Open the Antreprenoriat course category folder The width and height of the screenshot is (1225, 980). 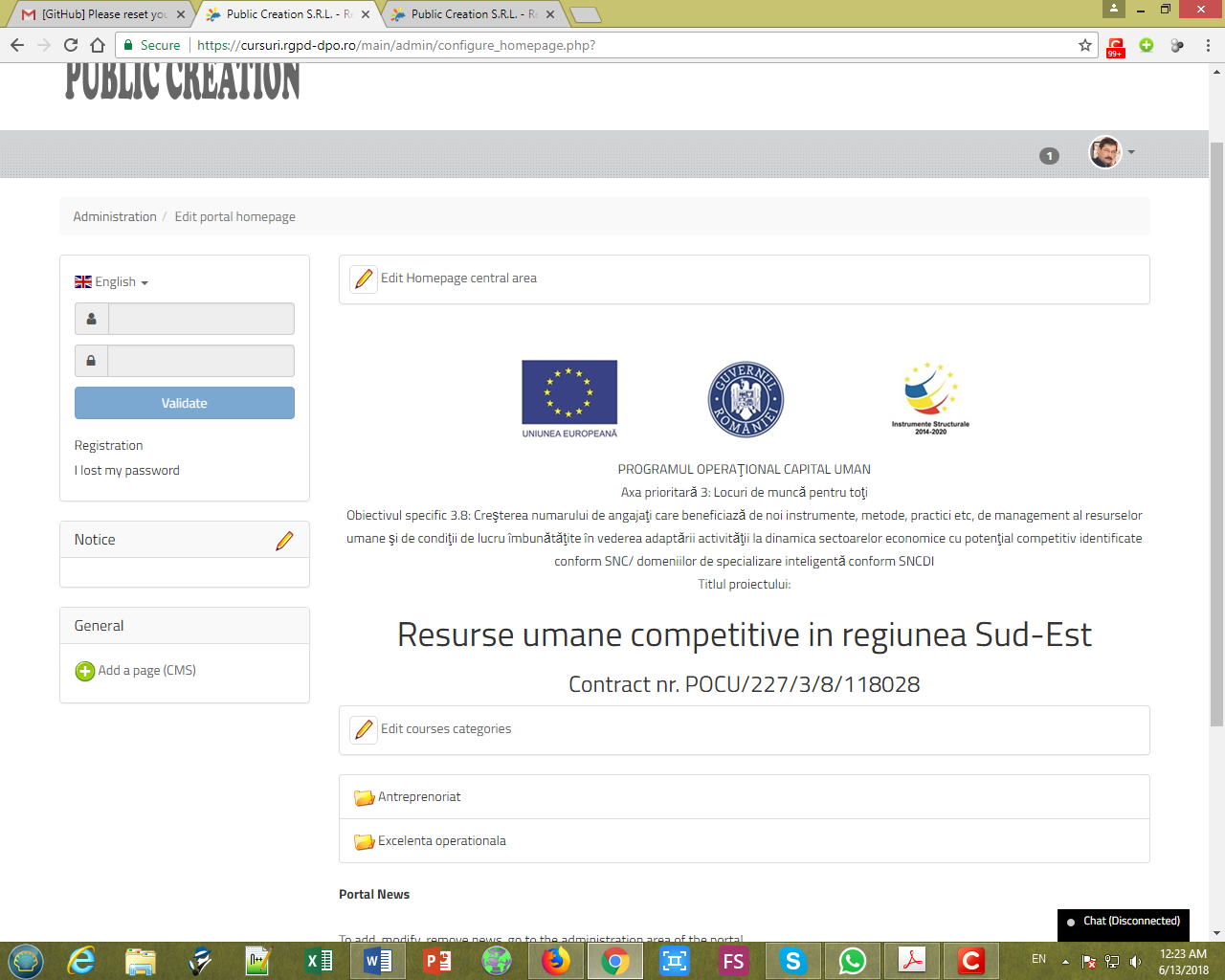(x=362, y=795)
